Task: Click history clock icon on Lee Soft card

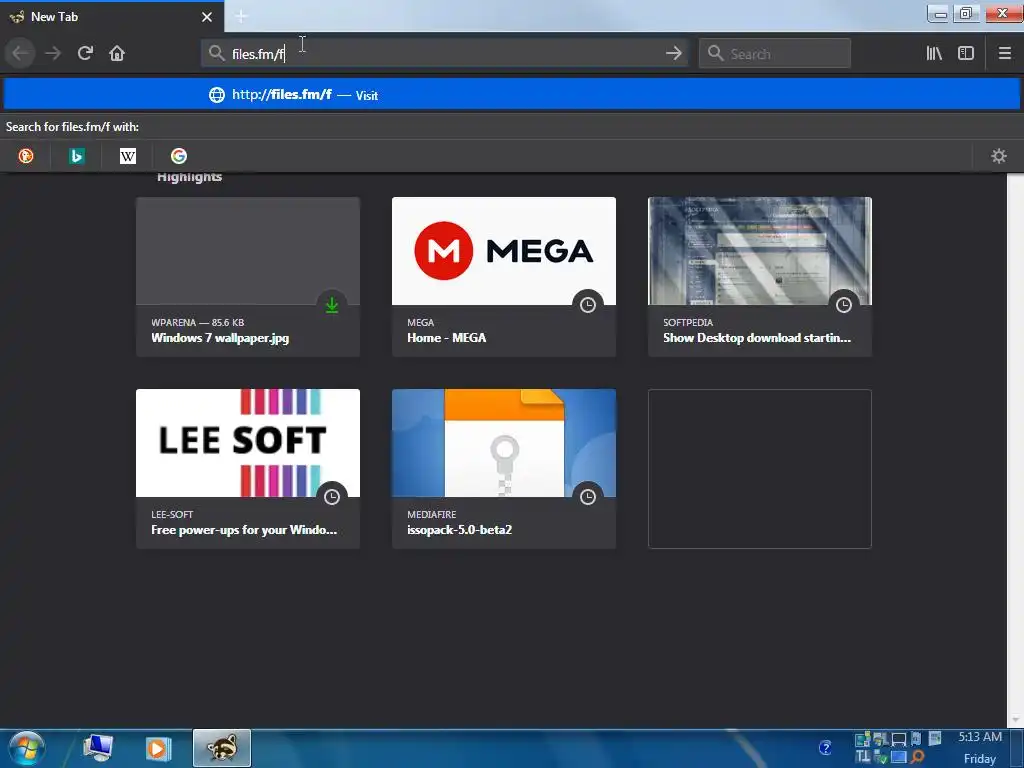Action: 332,496
